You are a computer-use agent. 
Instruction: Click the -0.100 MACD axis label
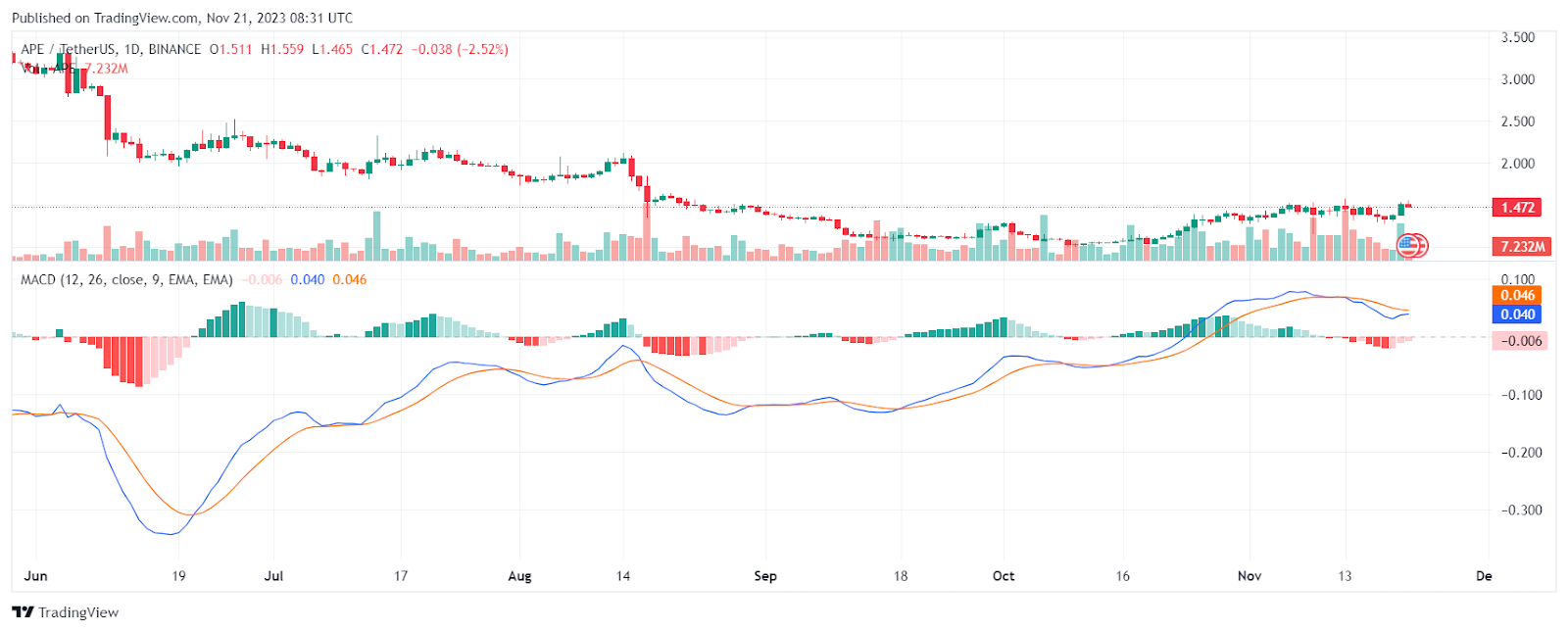tap(1522, 395)
